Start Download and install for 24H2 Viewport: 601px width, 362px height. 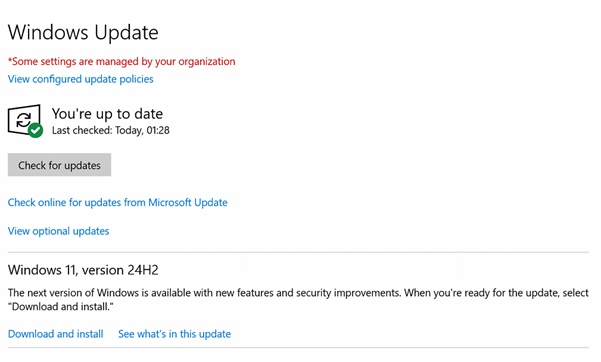pos(56,334)
